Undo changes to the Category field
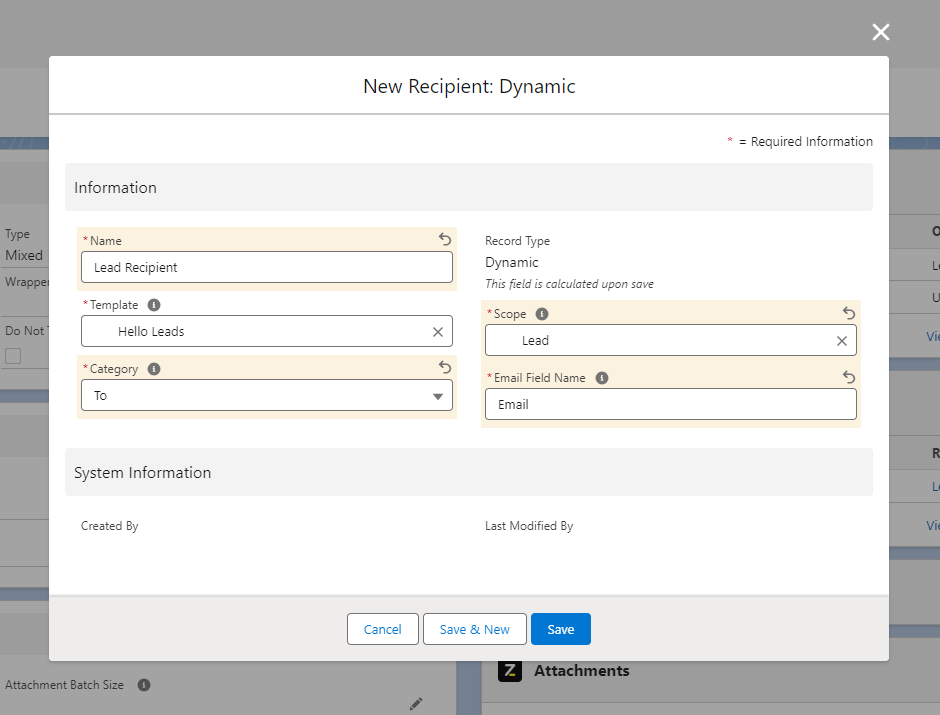 [445, 368]
